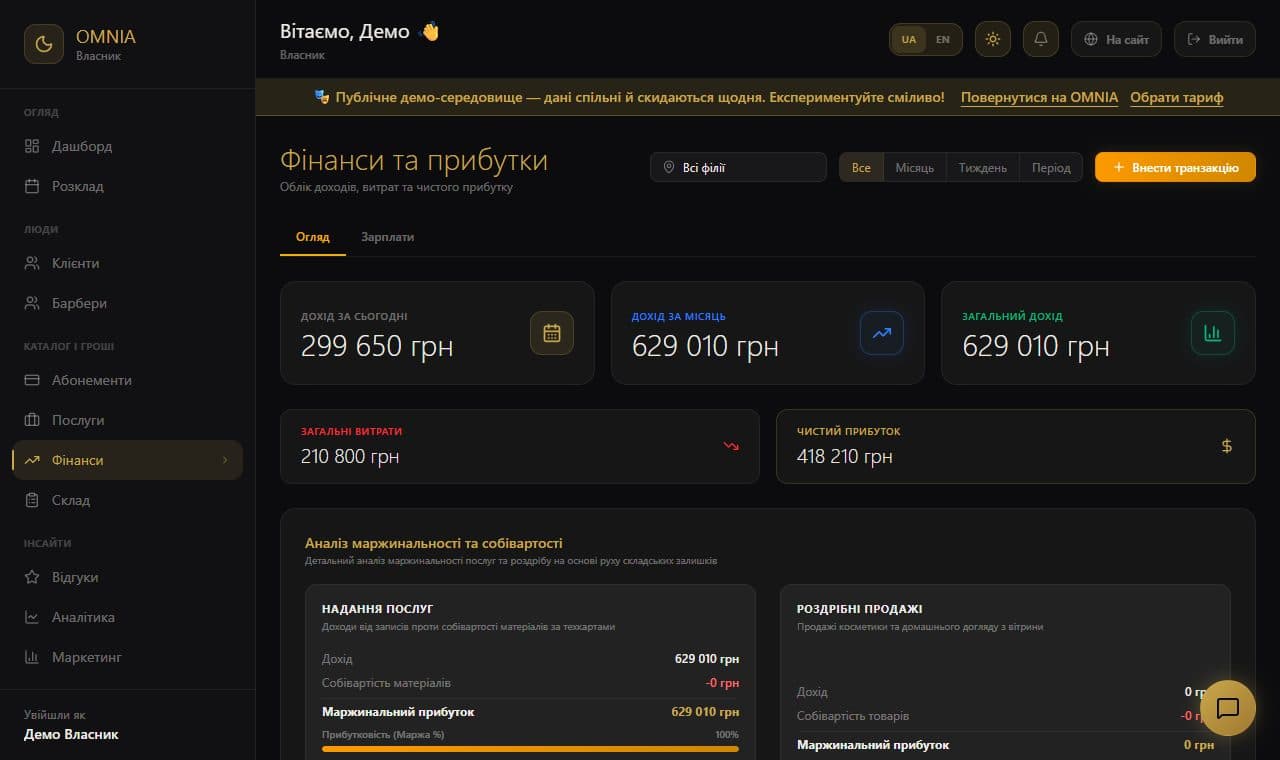The image size is (1280, 760).
Task: Open Розклад calendar in the sidebar
Action: tap(127, 186)
